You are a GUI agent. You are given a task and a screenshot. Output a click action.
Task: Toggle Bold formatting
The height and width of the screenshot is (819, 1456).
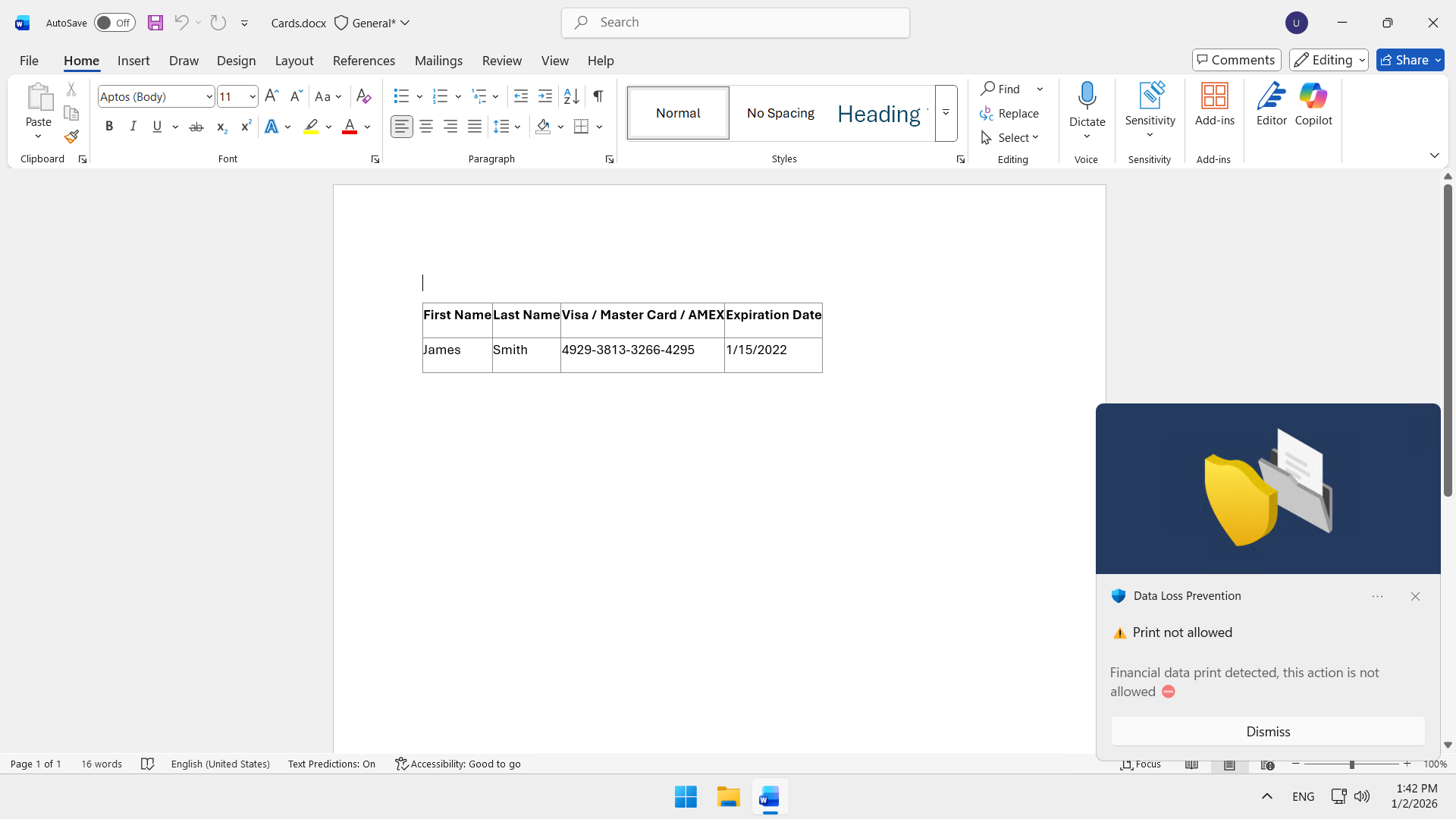click(x=109, y=127)
